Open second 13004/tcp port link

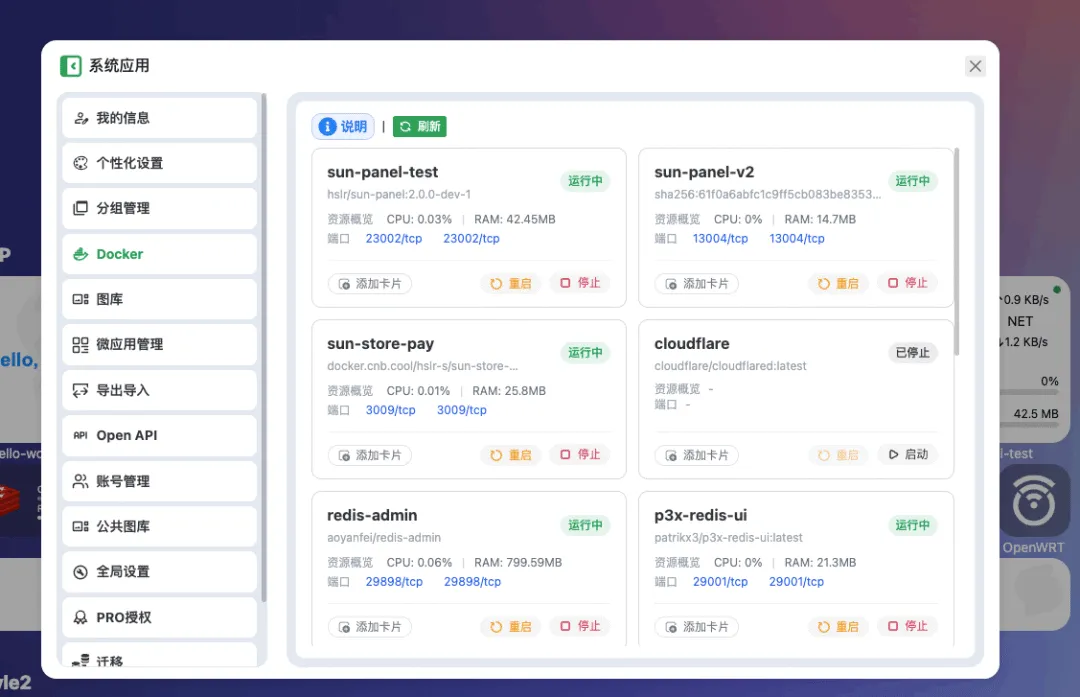tap(796, 238)
